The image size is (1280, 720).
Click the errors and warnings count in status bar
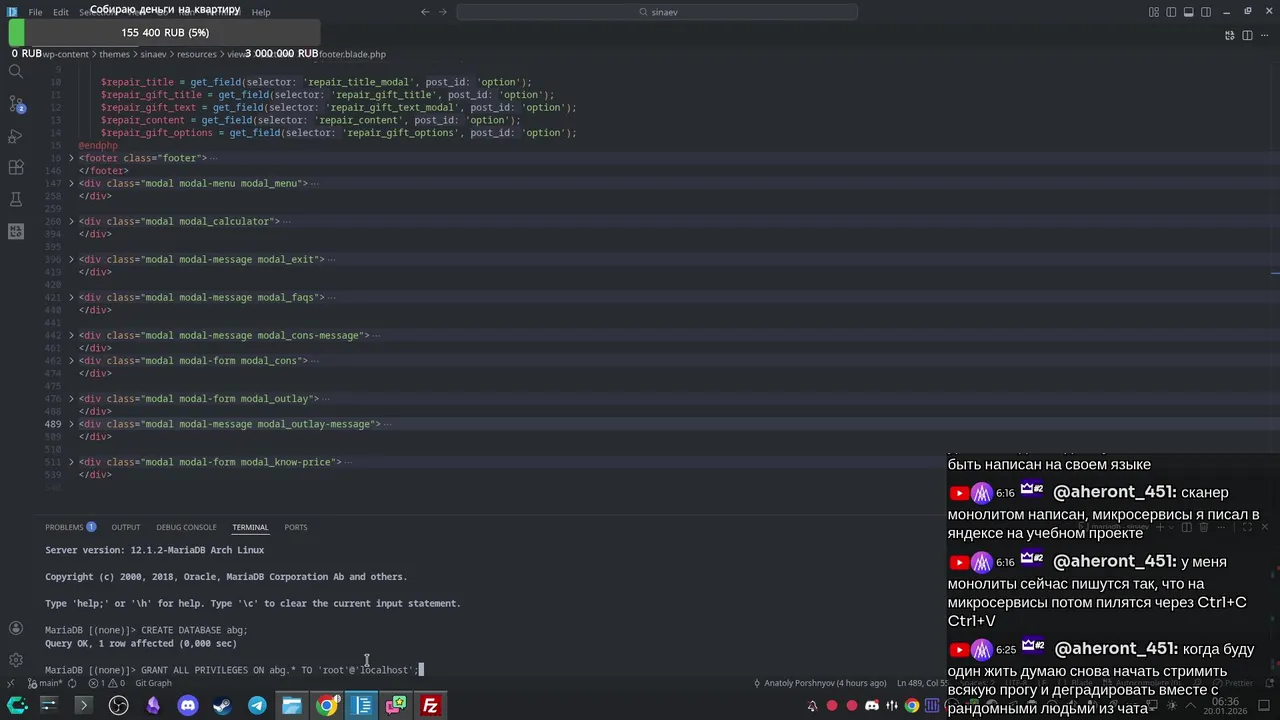[106, 683]
